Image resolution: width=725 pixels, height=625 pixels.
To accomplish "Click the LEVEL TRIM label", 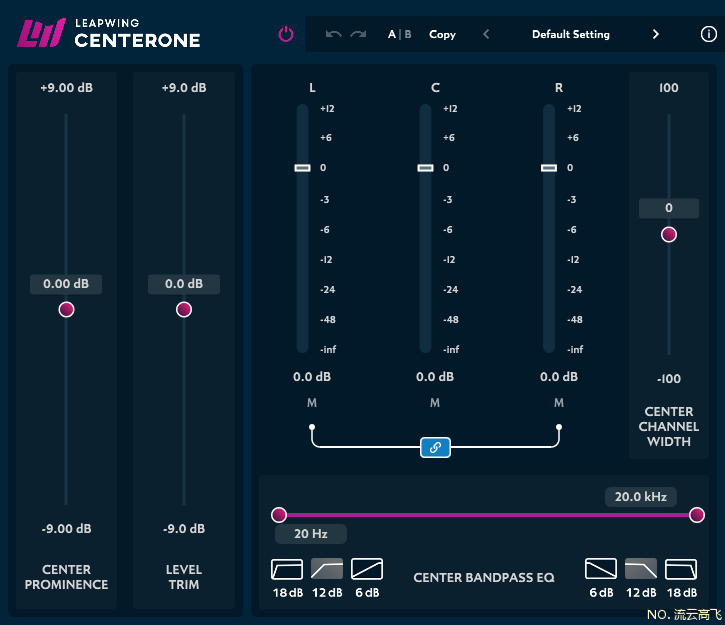I will click(x=184, y=577).
